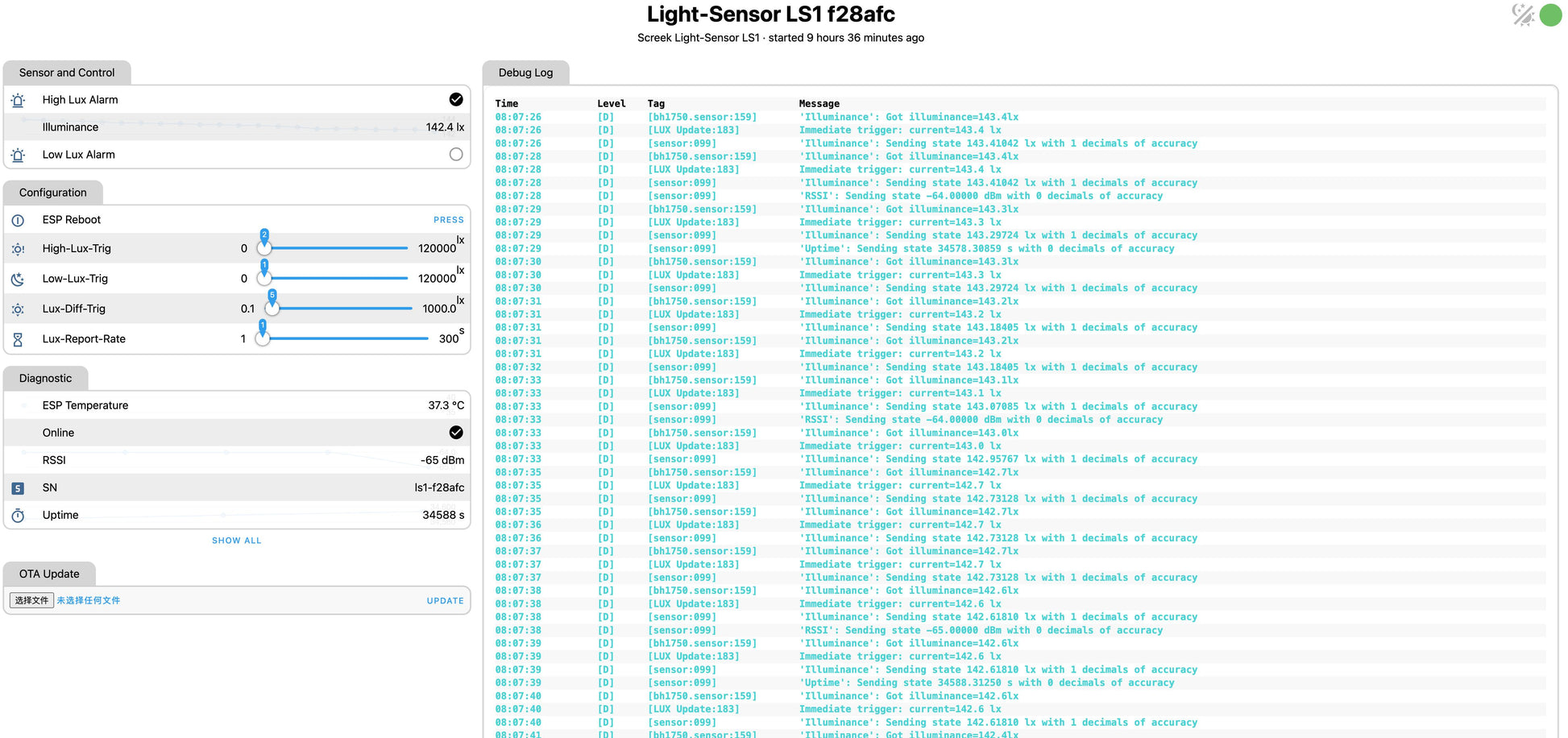Toggle the High Lux Alarm checked state indicator
Image resolution: width=1568 pixels, height=738 pixels.
coord(456,99)
